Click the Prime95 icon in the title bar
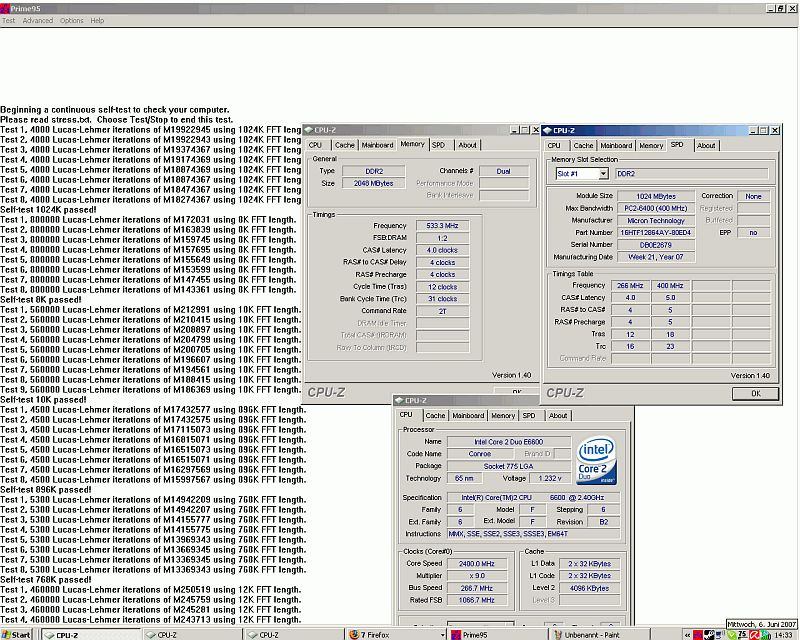The image size is (800, 640). [x=5, y=8]
